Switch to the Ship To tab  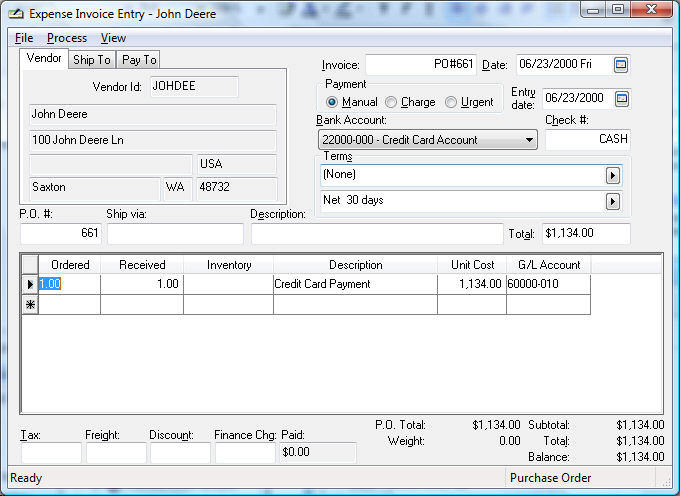pyautogui.click(x=92, y=60)
